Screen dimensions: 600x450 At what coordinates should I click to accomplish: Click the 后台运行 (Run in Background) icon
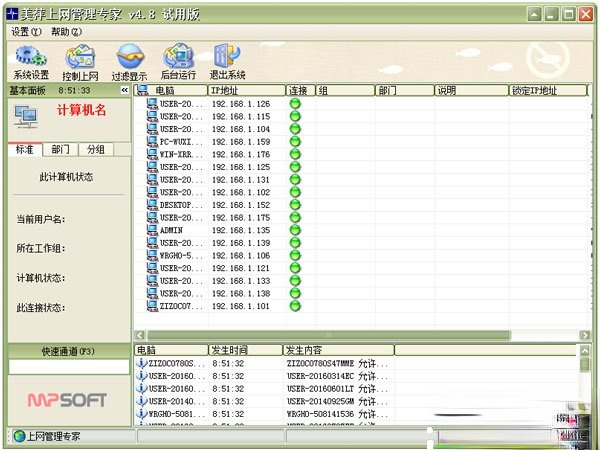coord(178,61)
